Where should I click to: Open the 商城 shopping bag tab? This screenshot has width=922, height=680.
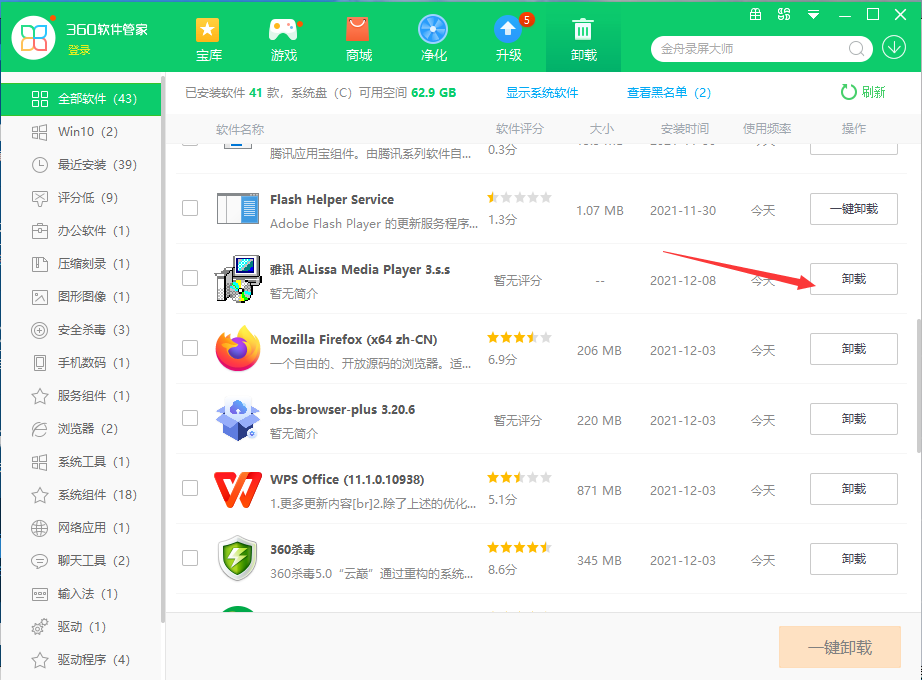tap(359, 40)
